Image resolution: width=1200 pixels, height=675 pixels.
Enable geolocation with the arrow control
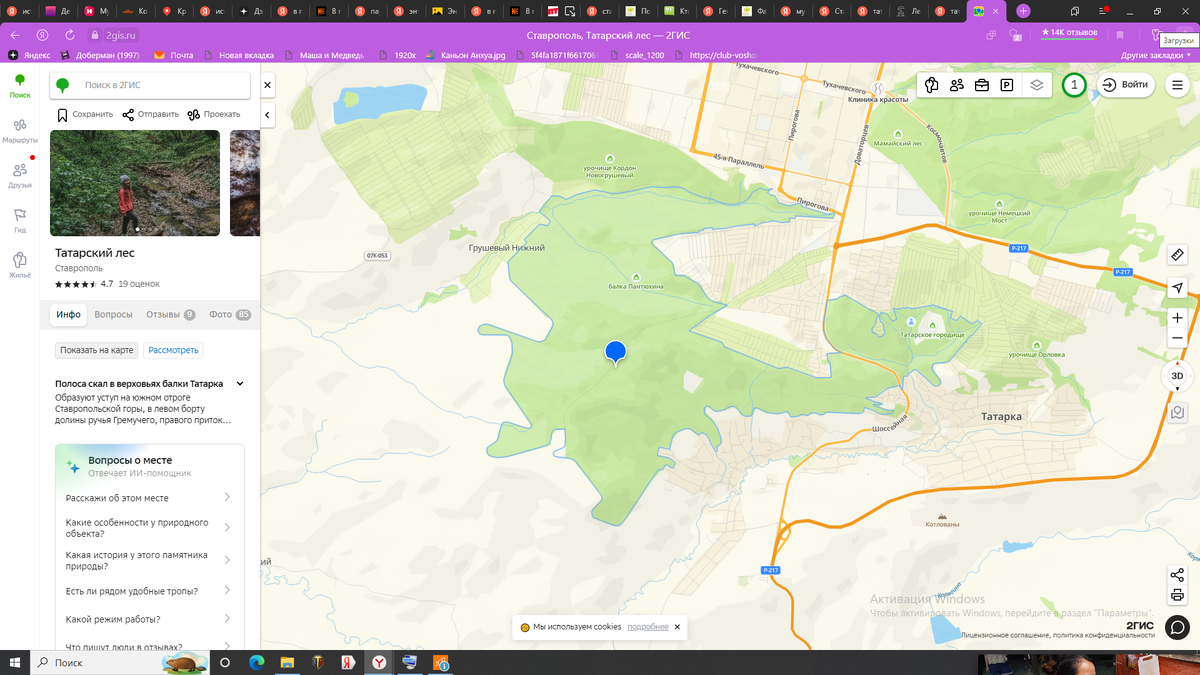pos(1178,288)
